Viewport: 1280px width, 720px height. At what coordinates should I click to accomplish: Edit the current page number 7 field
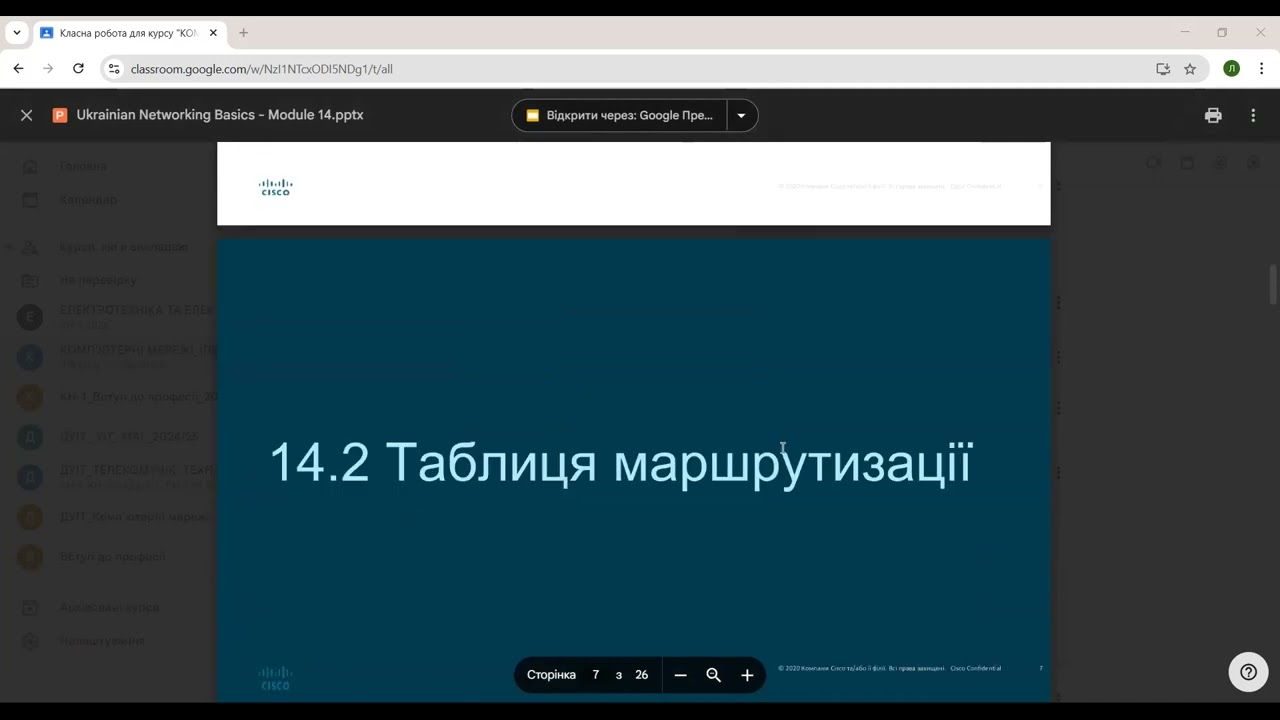[596, 675]
